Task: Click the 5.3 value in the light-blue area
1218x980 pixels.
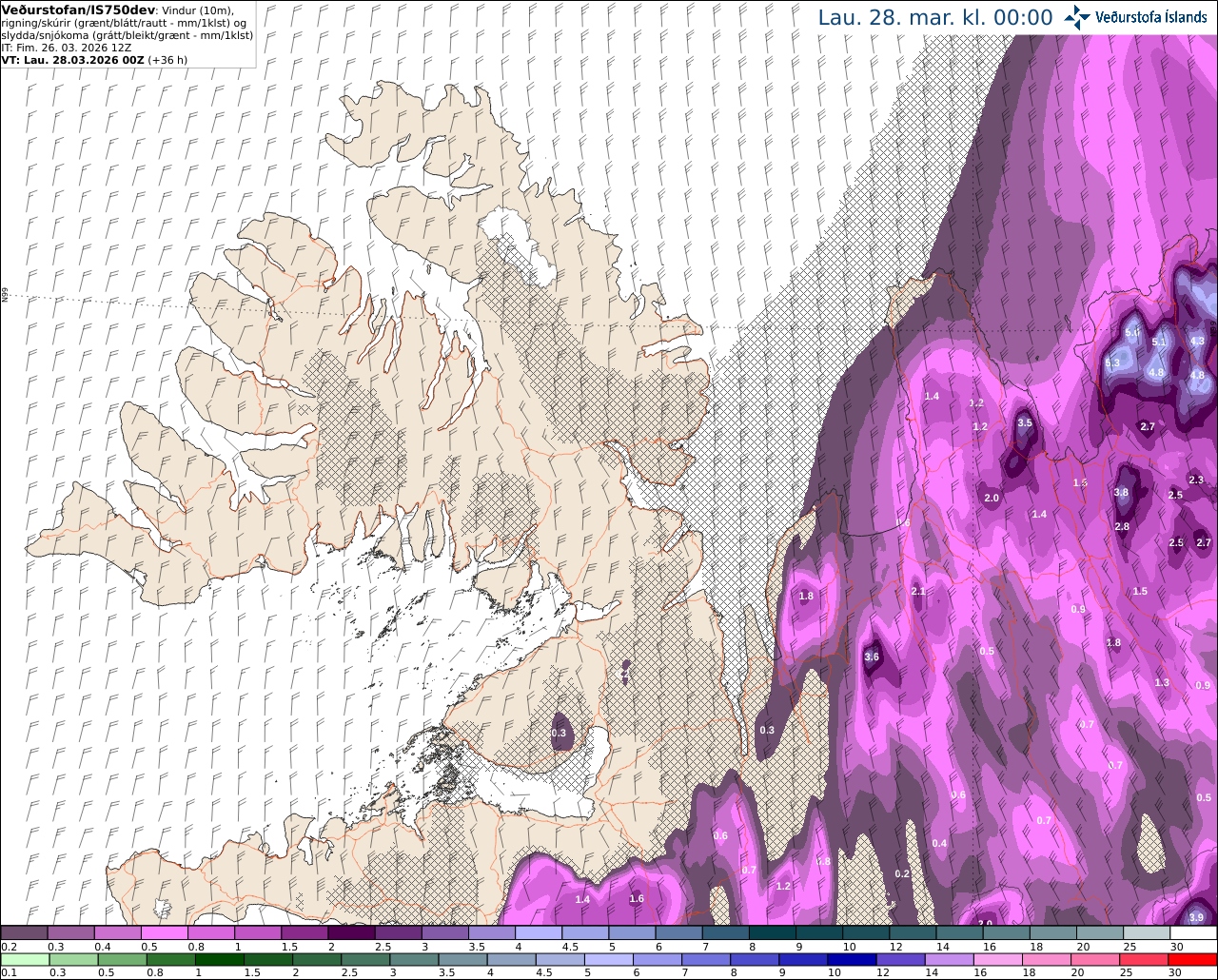Action: [1112, 363]
